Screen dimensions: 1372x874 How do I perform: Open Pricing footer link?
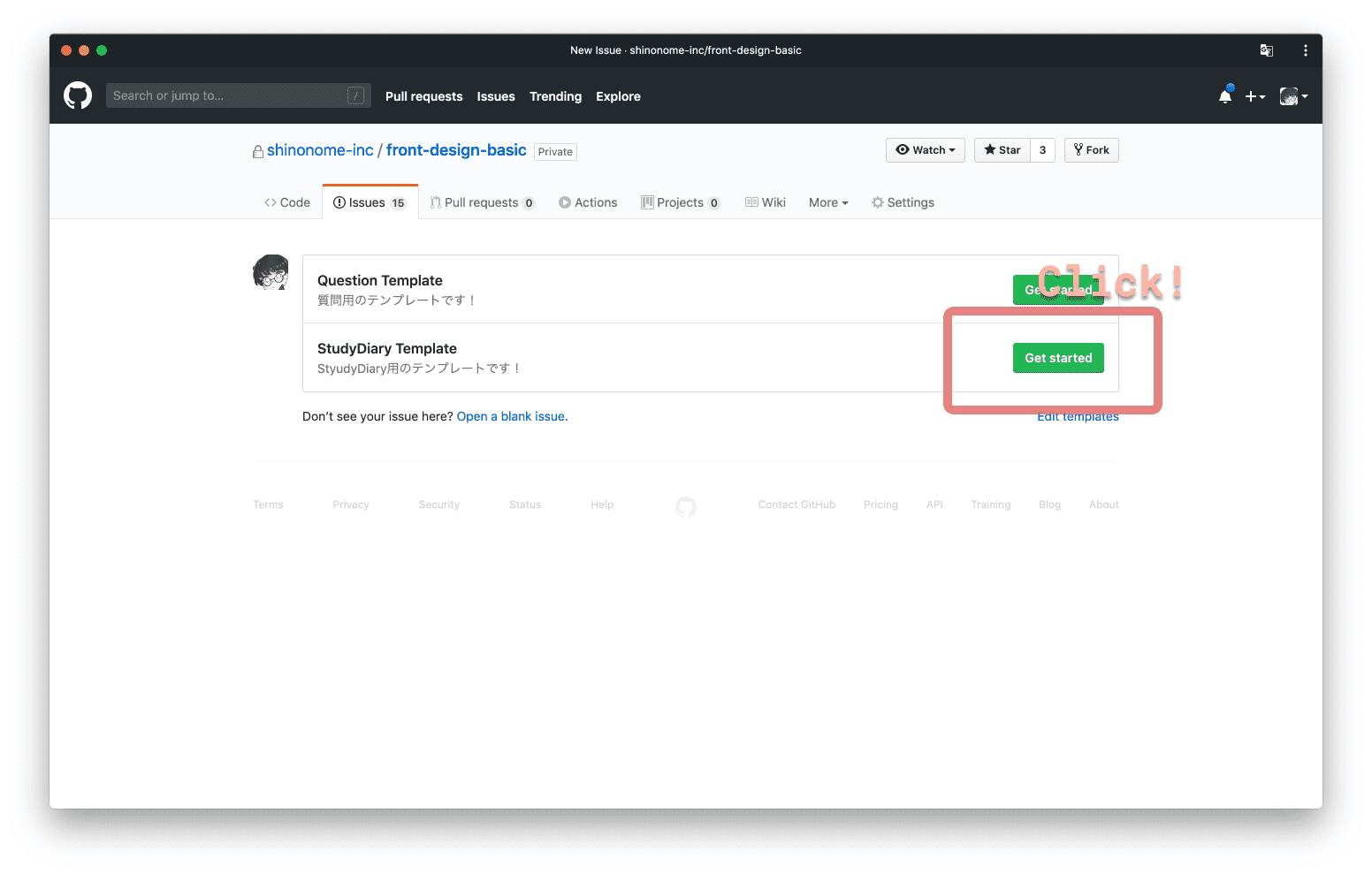[x=880, y=505]
